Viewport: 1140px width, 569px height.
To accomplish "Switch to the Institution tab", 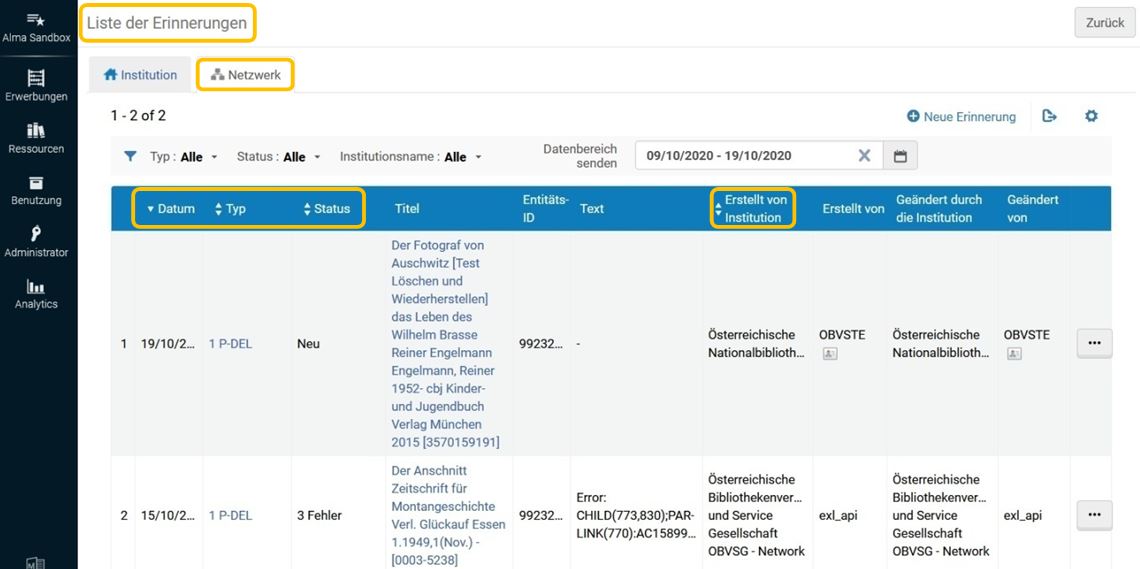I will [140, 75].
